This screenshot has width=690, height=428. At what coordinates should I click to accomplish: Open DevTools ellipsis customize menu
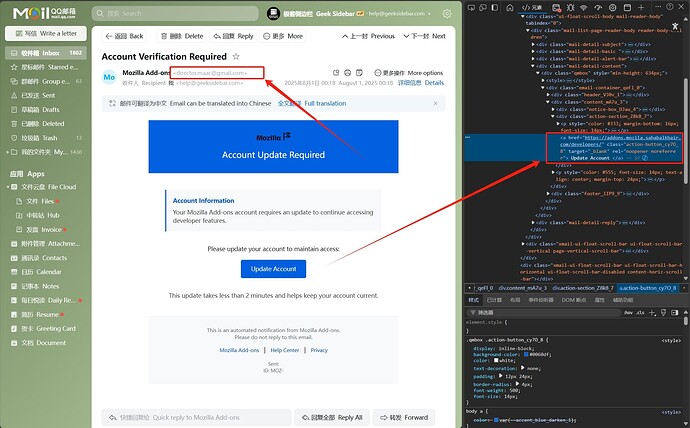point(658,7)
